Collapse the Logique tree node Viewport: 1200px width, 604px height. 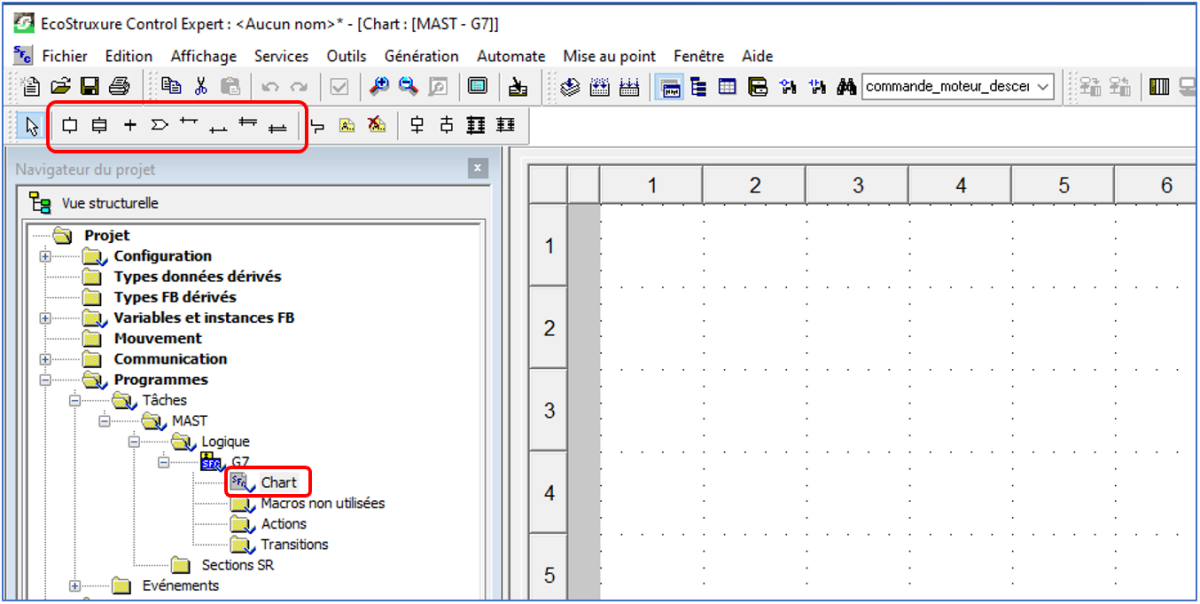tap(134, 441)
